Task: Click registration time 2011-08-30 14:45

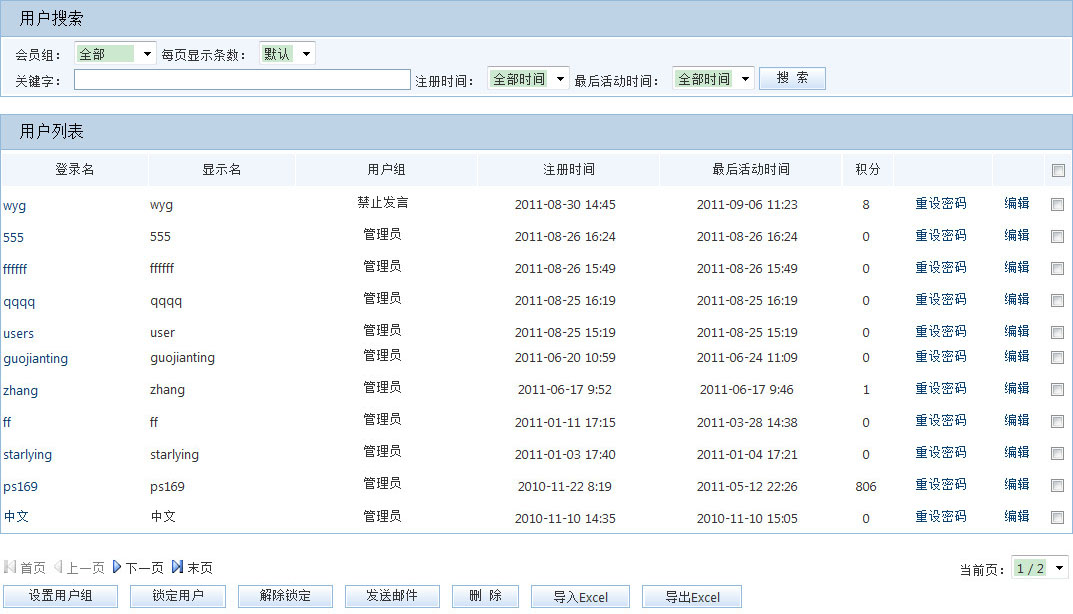Action: (565, 205)
